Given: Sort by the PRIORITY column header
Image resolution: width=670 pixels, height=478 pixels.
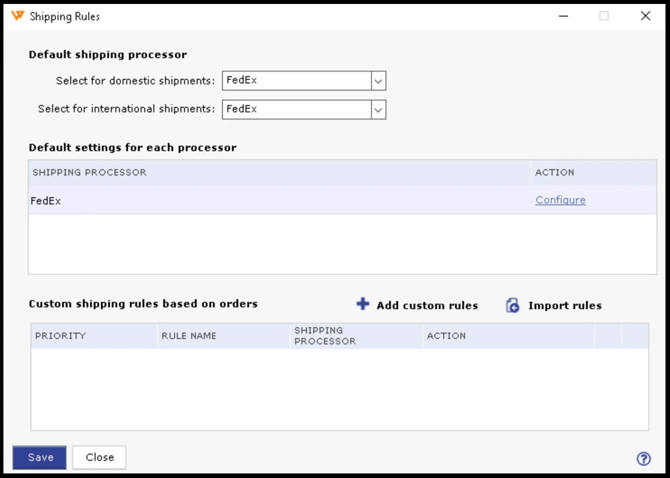Looking at the screenshot, I should tap(61, 336).
